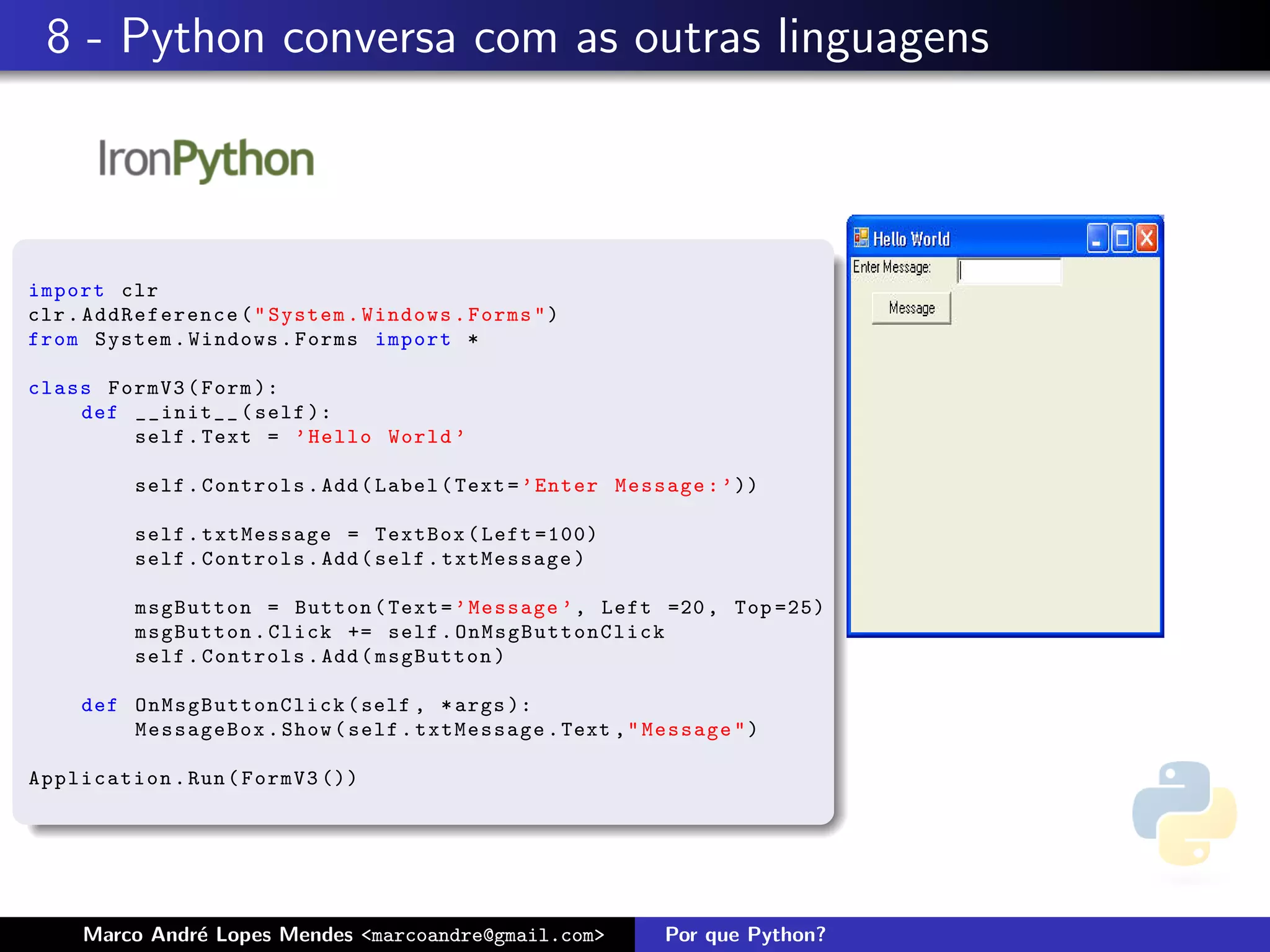Focus the Enter Message text box

[1009, 271]
